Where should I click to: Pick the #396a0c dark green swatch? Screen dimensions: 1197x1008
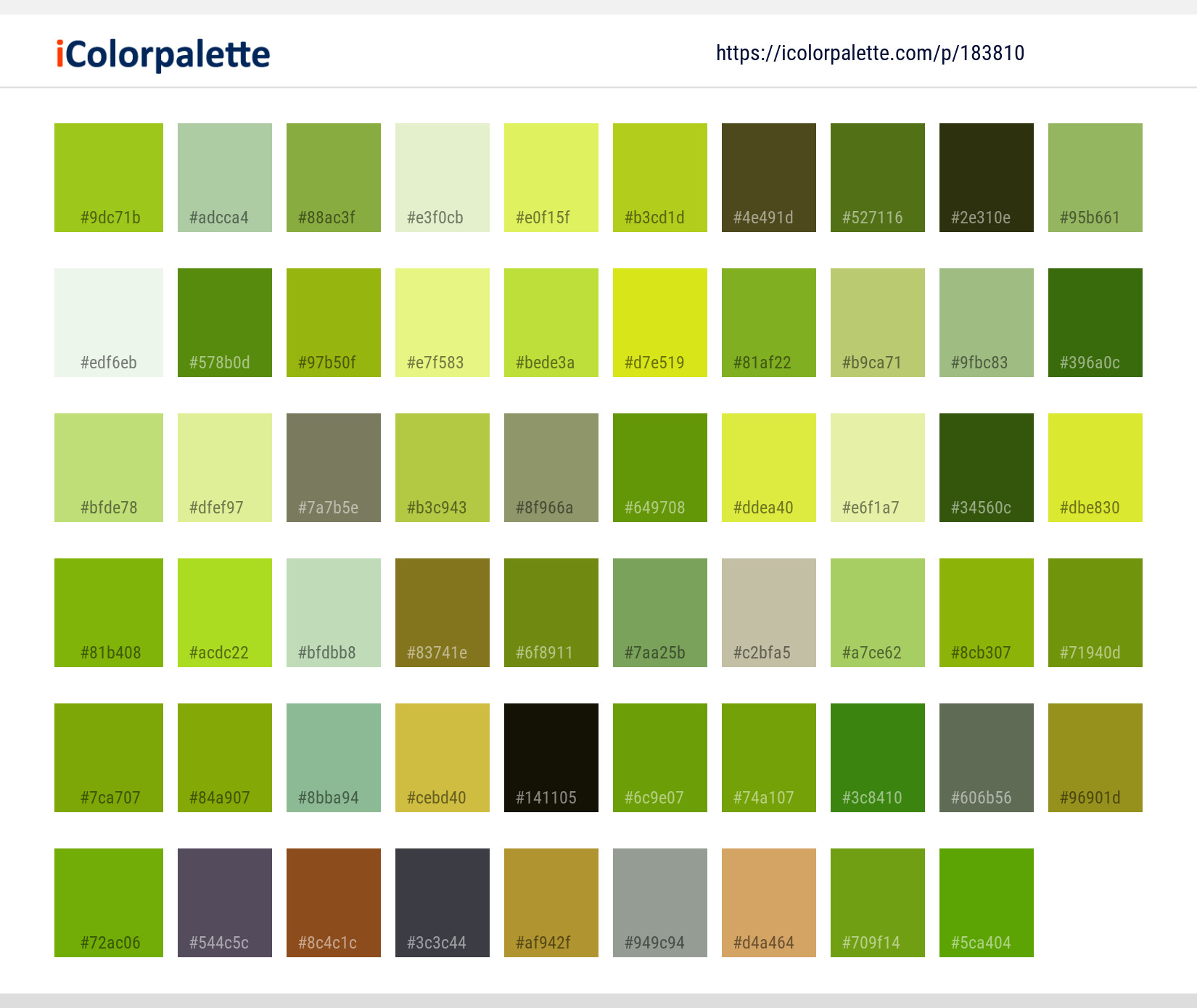(1095, 323)
